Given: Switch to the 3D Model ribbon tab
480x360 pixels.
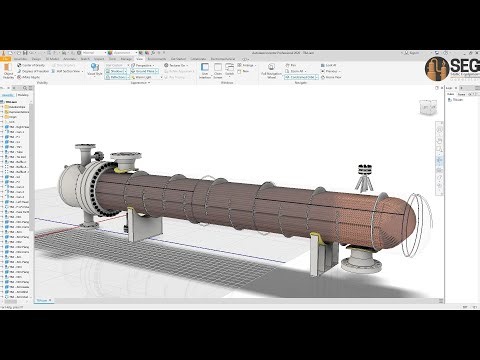Looking at the screenshot, I should [52, 59].
